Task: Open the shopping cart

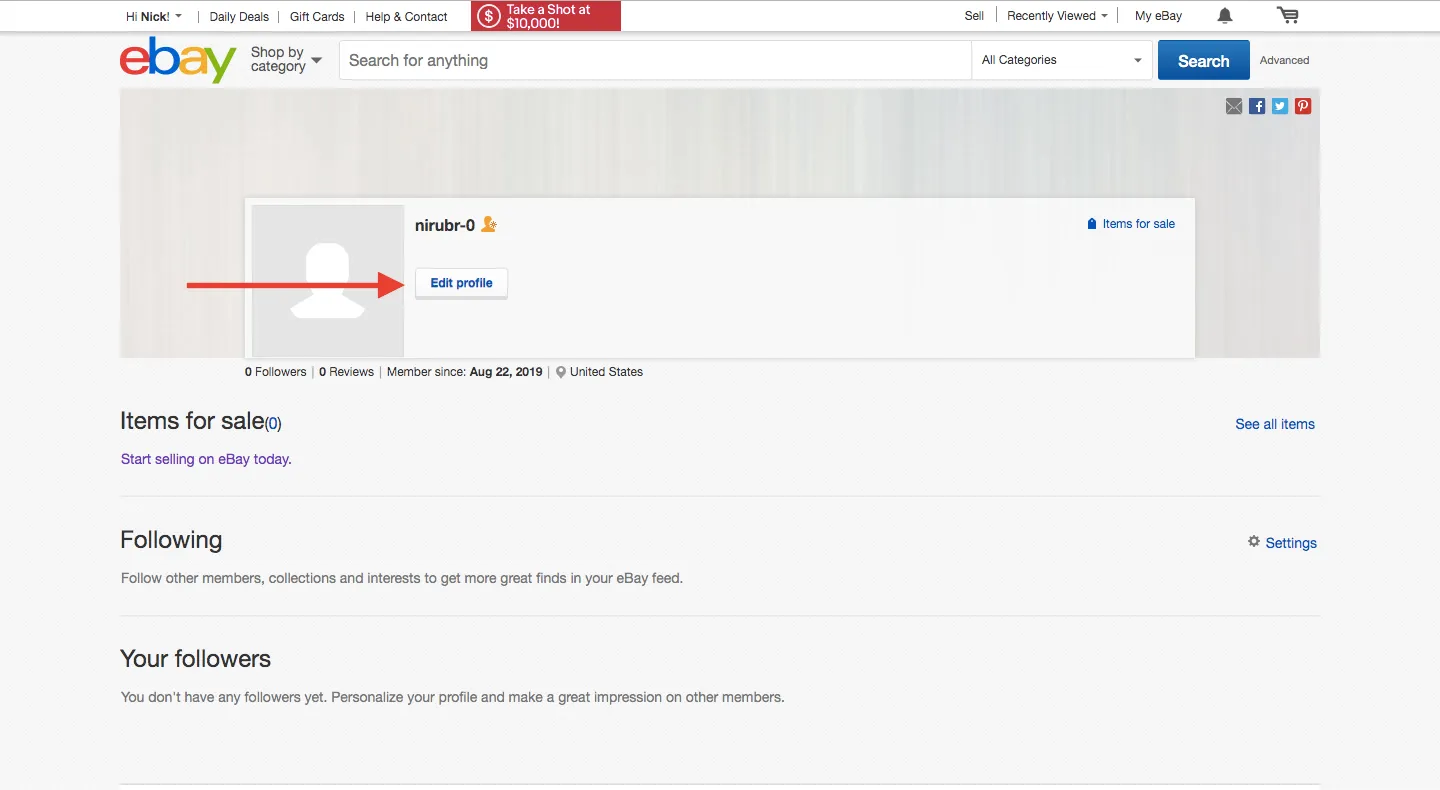Action: tap(1288, 15)
